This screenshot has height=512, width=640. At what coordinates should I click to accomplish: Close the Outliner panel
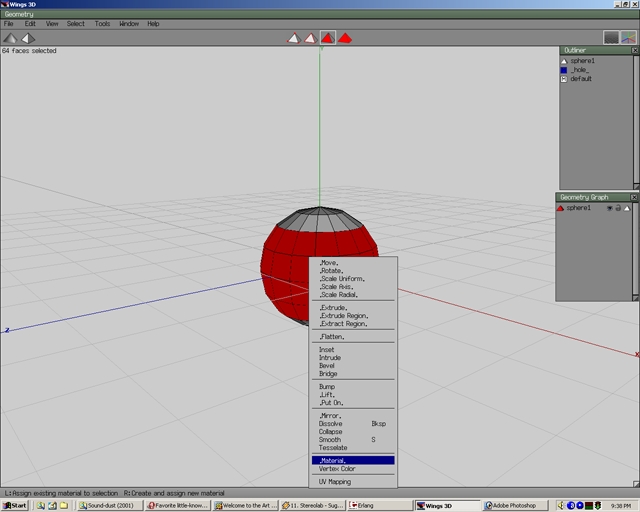635,50
